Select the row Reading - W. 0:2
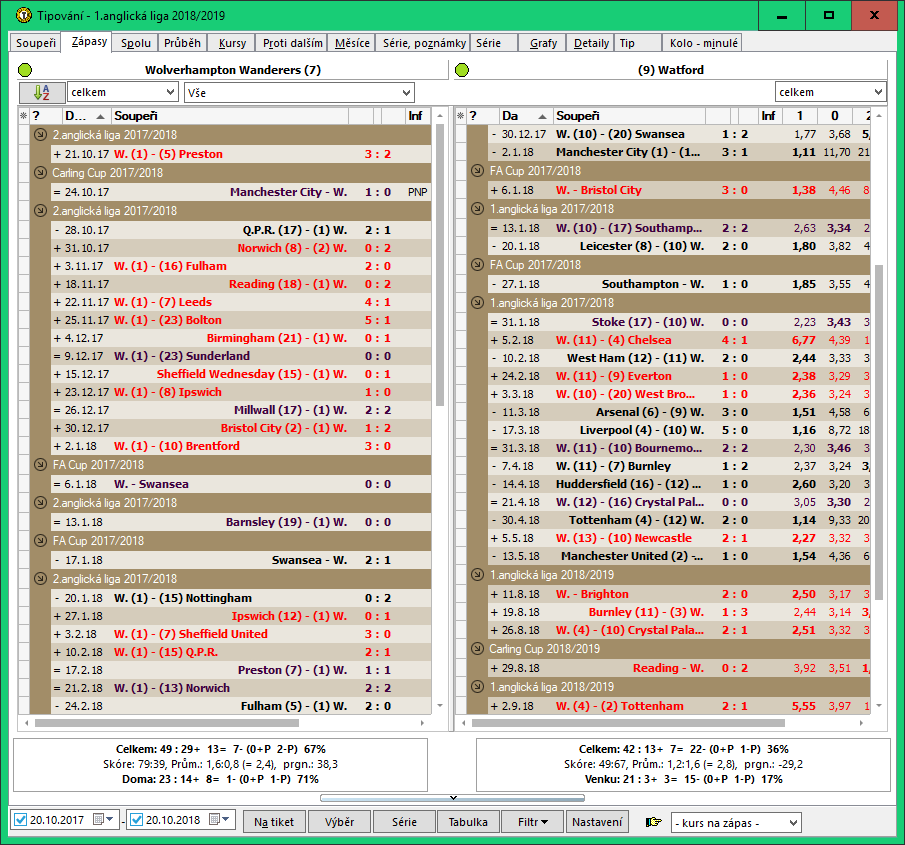 [679, 668]
